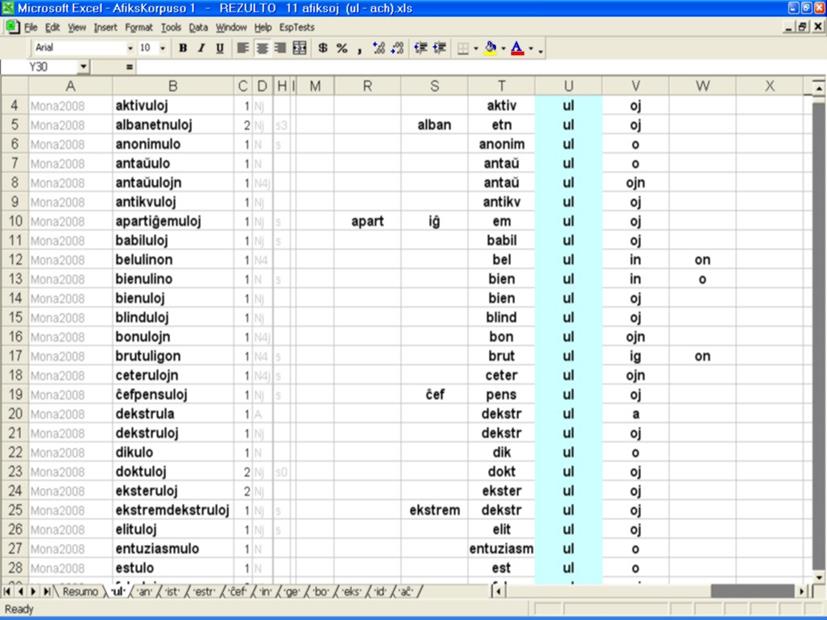The image size is (827, 620).
Task: Expand the Name Box dropdown
Action: tap(83, 67)
